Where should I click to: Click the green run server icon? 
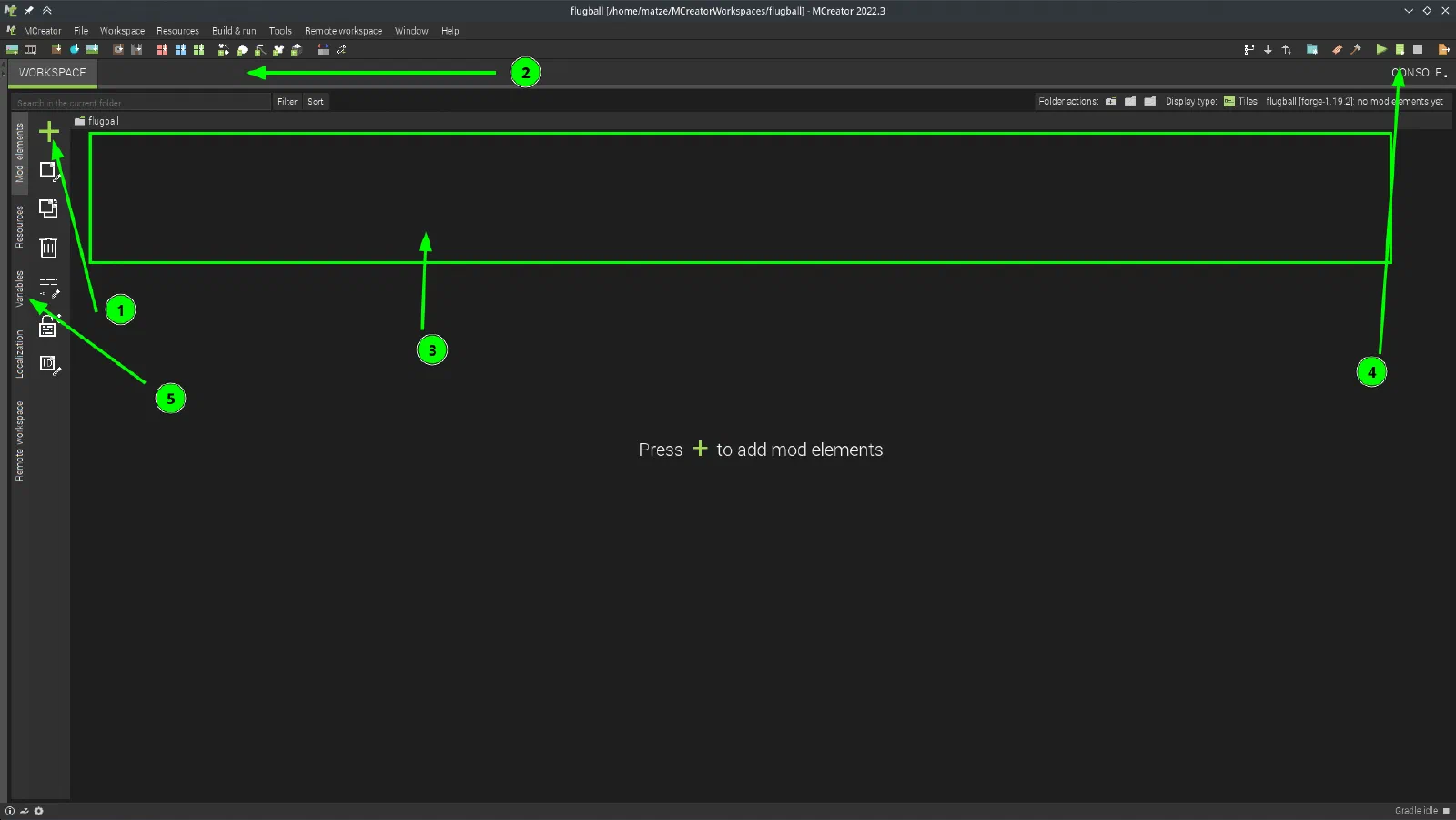(x=1400, y=49)
